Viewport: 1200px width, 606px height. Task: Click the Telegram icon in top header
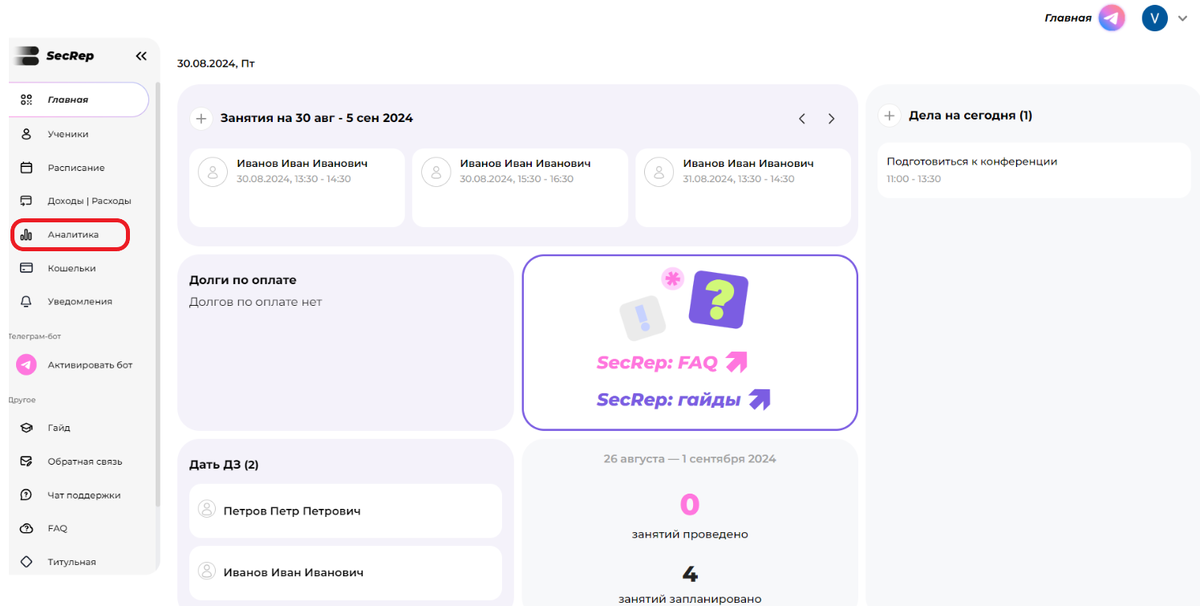click(1112, 18)
